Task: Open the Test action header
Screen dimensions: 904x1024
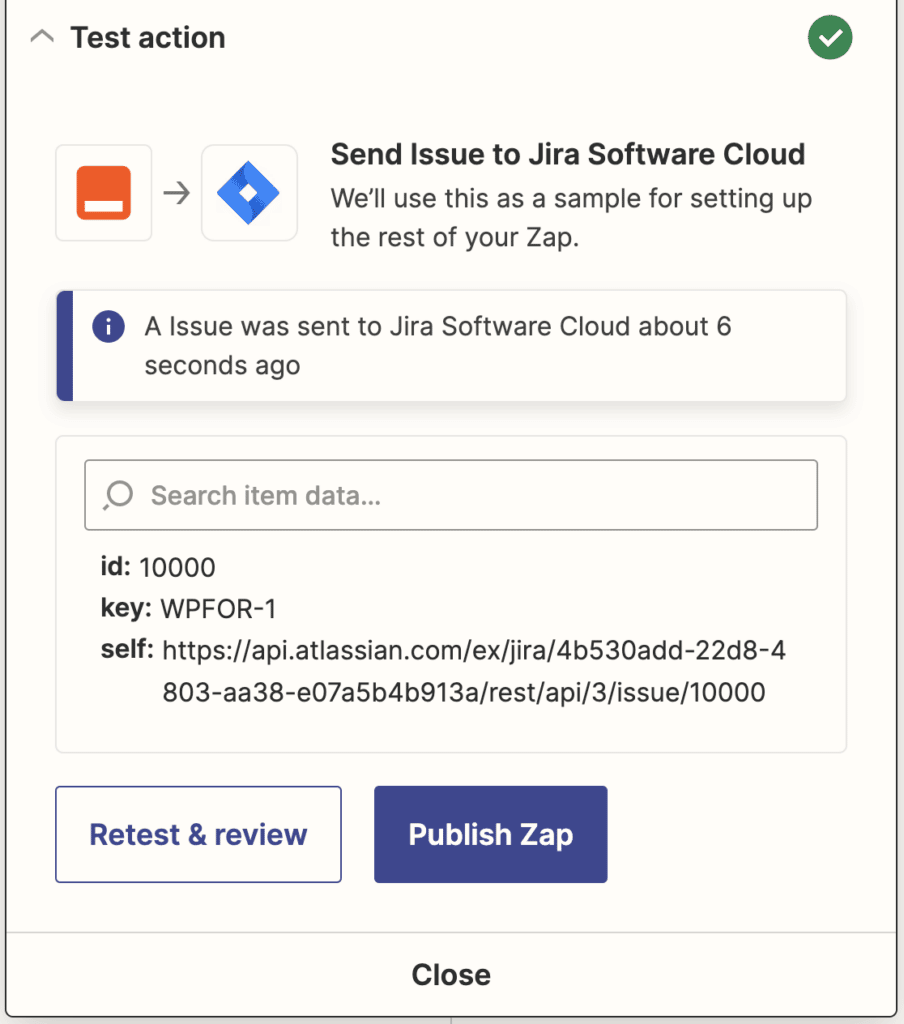Action: [x=146, y=37]
